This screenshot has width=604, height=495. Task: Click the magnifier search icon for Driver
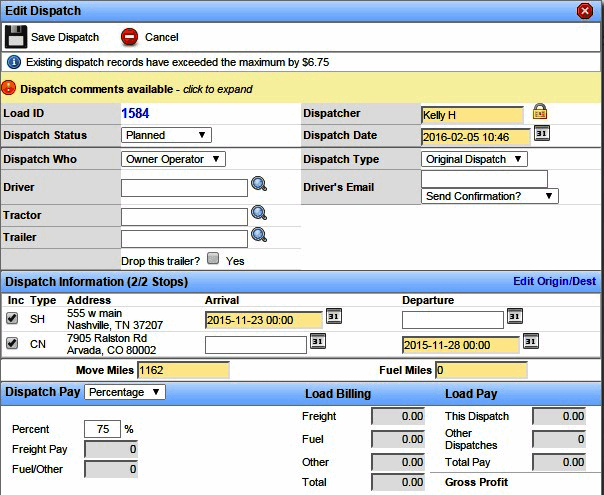point(259,185)
